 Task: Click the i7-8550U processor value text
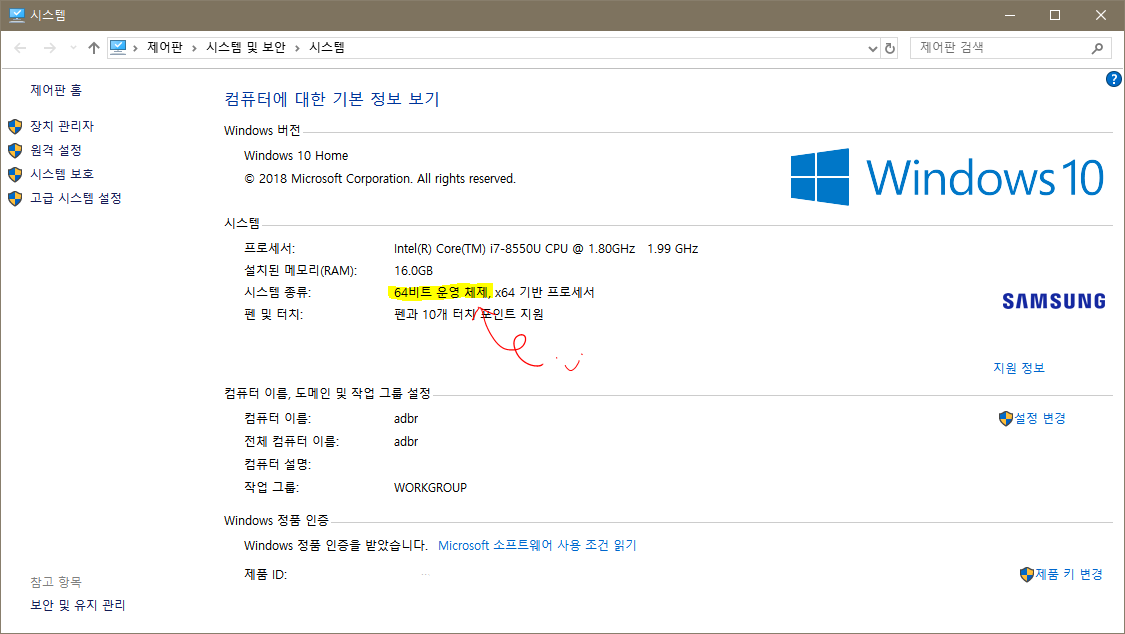[546, 249]
